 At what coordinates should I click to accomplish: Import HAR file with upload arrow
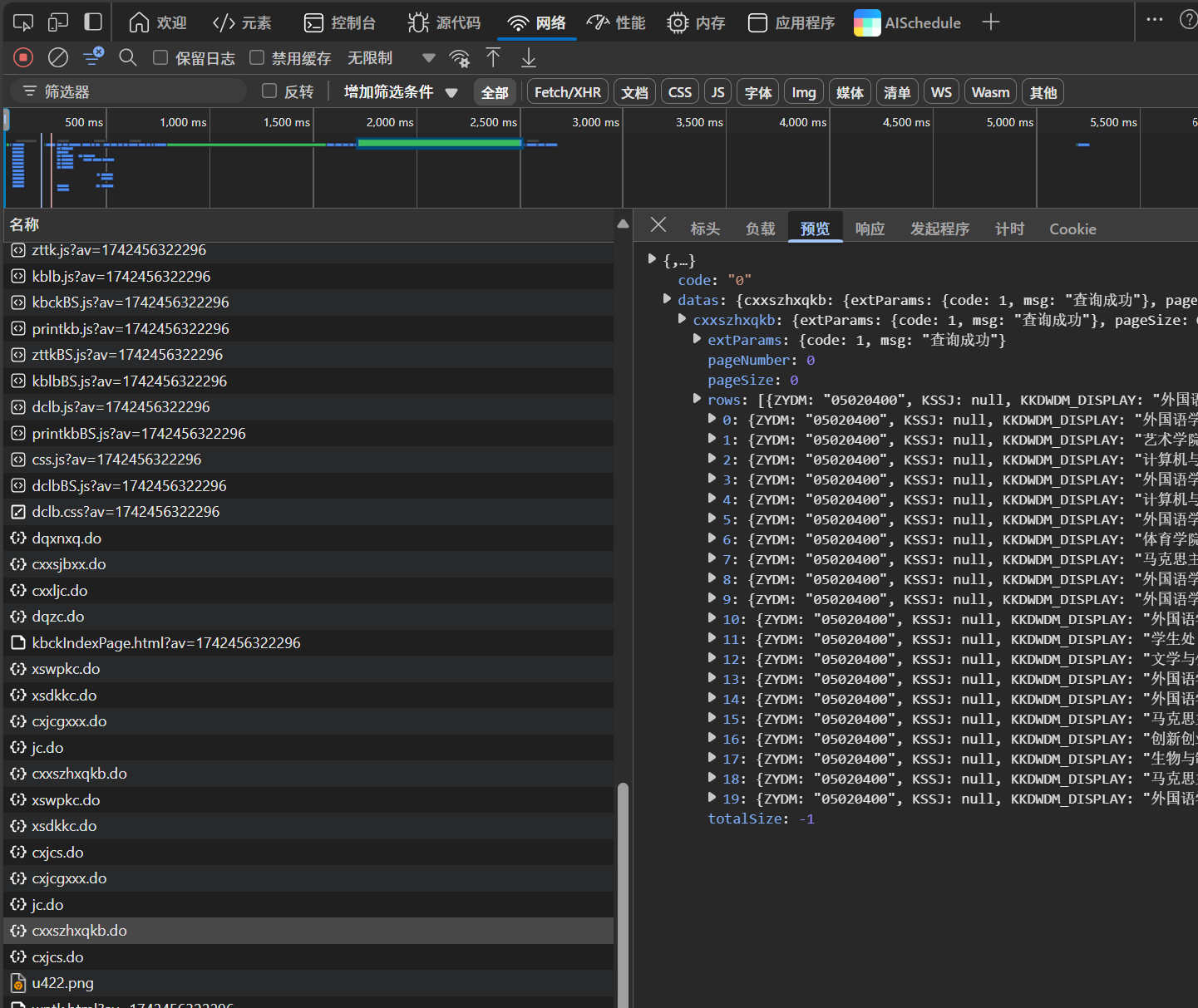(x=493, y=57)
